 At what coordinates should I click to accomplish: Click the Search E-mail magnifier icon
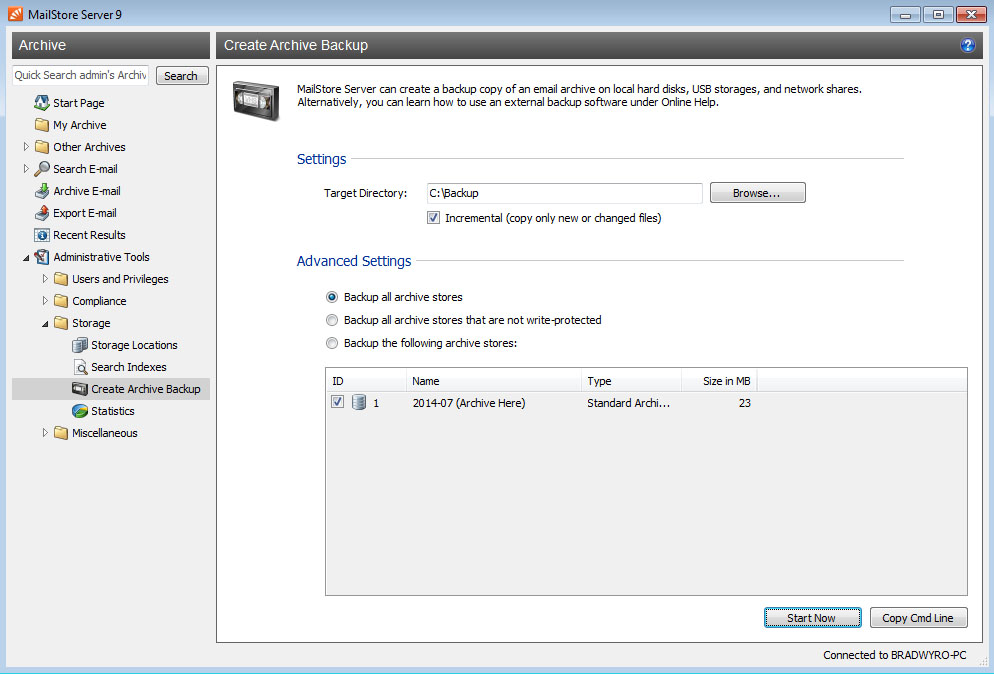[x=41, y=169]
